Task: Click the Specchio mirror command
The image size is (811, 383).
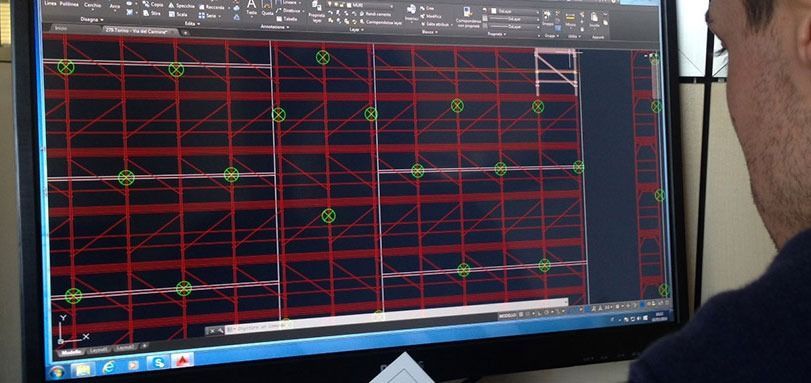Action: pyautogui.click(x=182, y=6)
